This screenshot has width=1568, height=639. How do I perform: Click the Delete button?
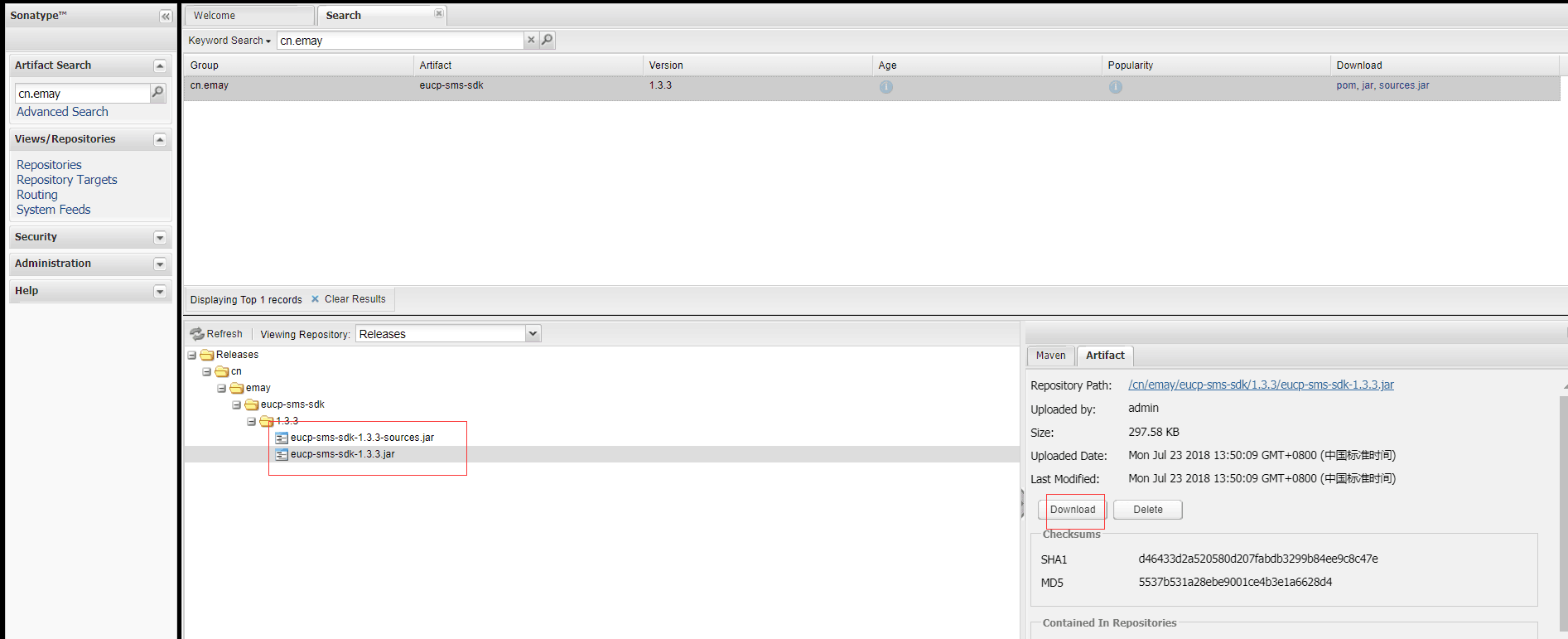pos(1147,510)
